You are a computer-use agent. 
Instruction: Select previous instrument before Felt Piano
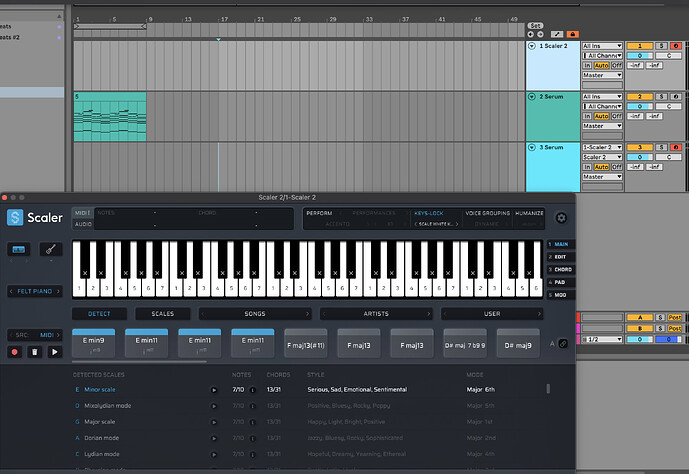coord(11,291)
